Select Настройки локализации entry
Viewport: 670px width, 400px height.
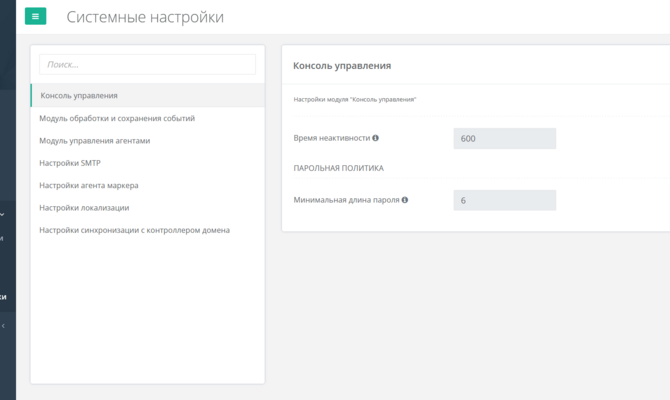tap(84, 208)
